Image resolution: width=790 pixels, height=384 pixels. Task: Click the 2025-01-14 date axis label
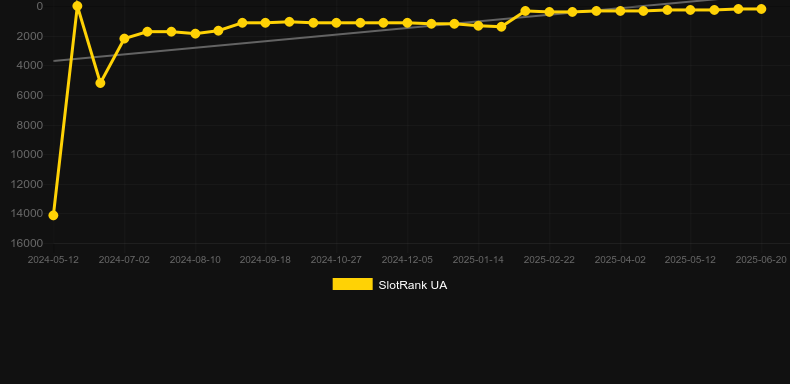click(478, 260)
